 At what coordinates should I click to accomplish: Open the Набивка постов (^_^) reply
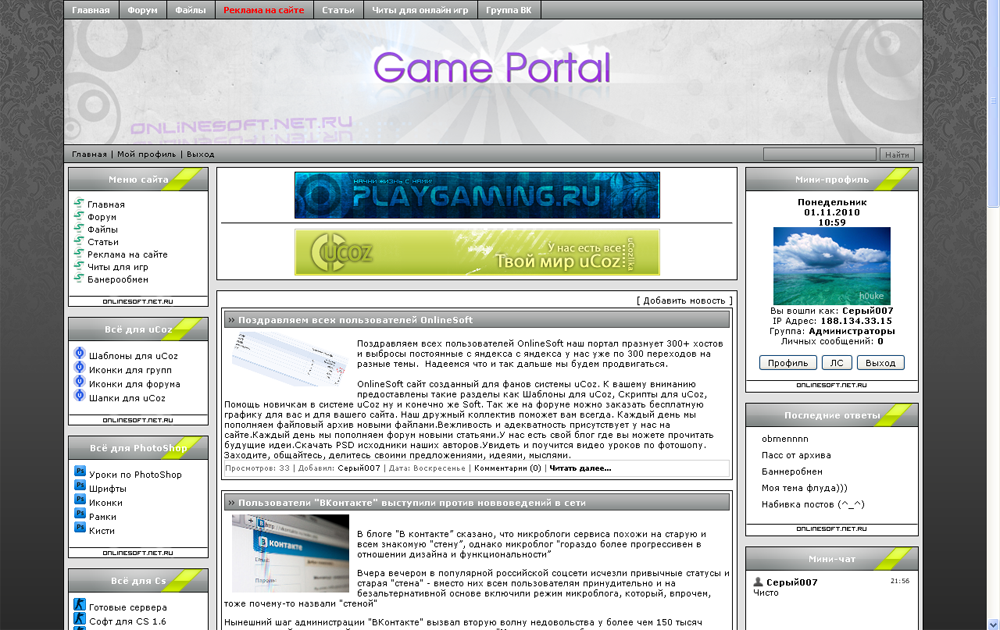click(813, 504)
